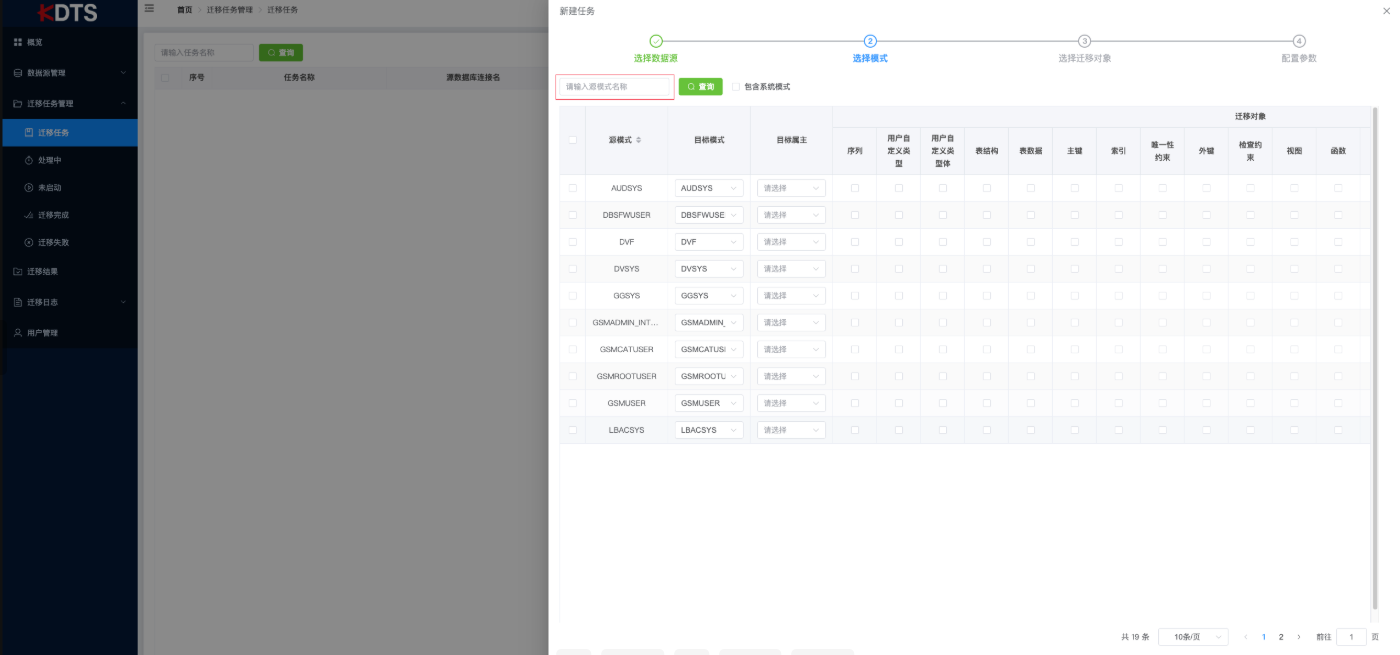Toggle the hamburger sidebar collapse icon
The height and width of the screenshot is (655, 1400).
149,8
